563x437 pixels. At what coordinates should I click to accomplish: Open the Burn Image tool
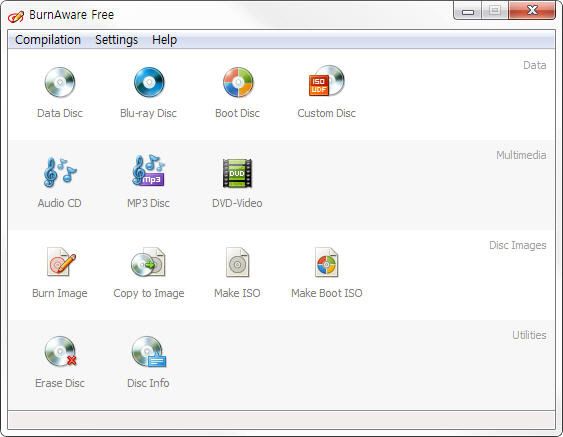coord(60,273)
